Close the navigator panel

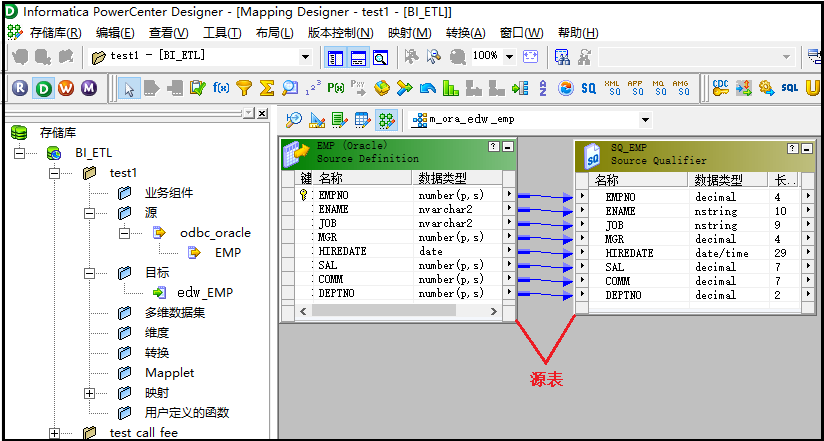[x=262, y=113]
